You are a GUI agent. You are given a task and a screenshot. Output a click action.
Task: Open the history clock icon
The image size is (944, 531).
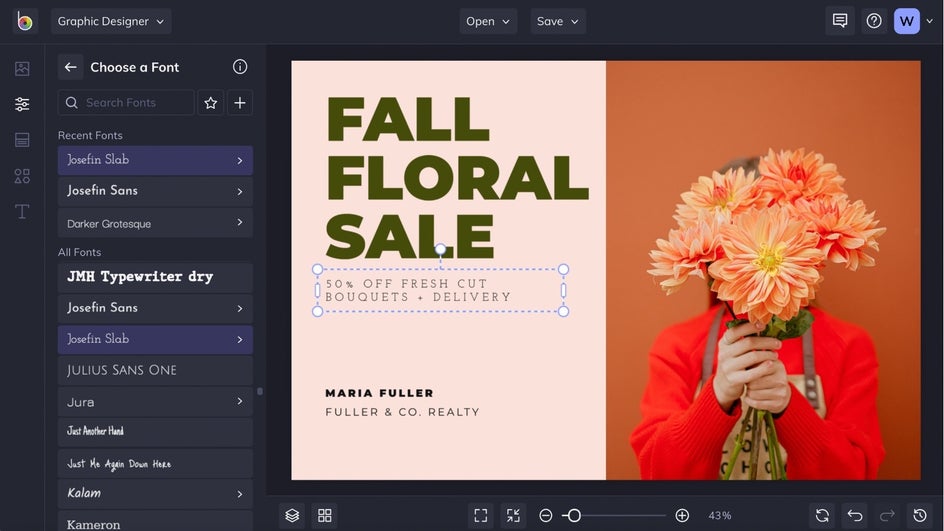click(920, 515)
